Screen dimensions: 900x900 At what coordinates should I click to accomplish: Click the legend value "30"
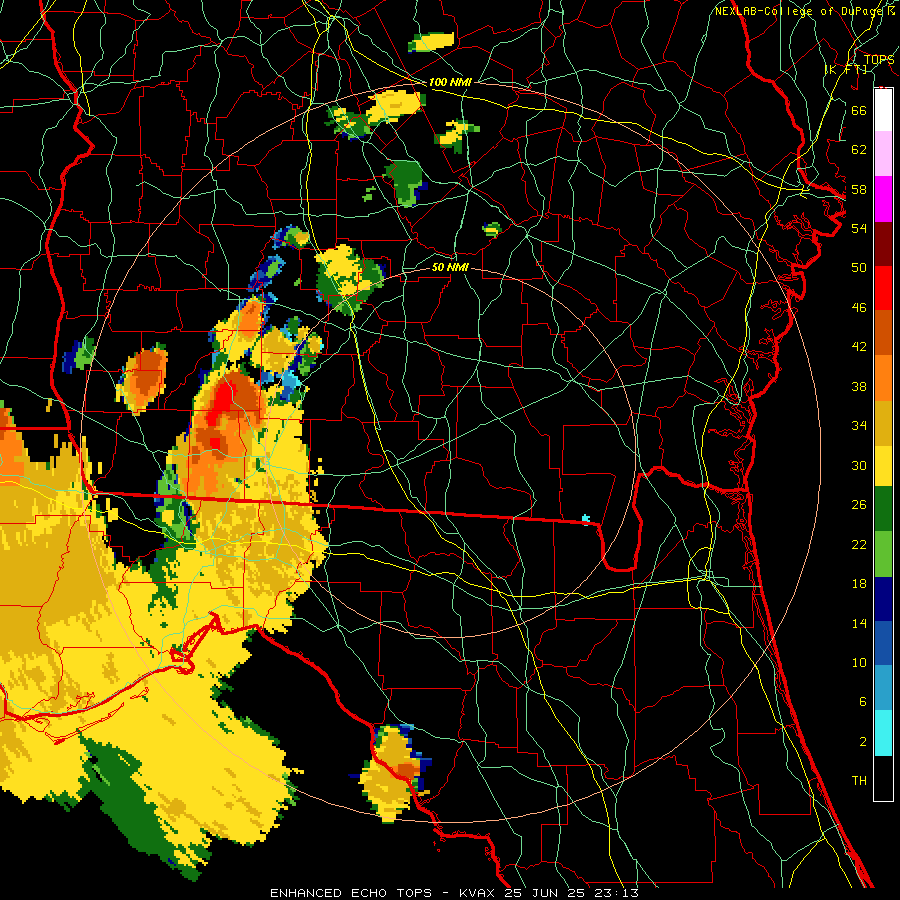tap(859, 465)
